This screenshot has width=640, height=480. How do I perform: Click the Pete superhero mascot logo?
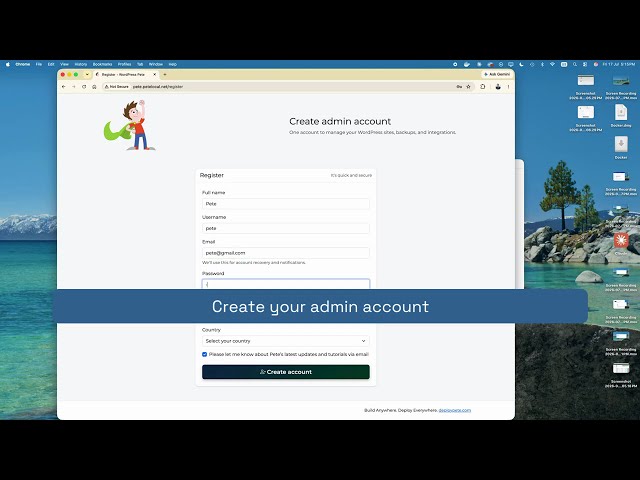[130, 125]
